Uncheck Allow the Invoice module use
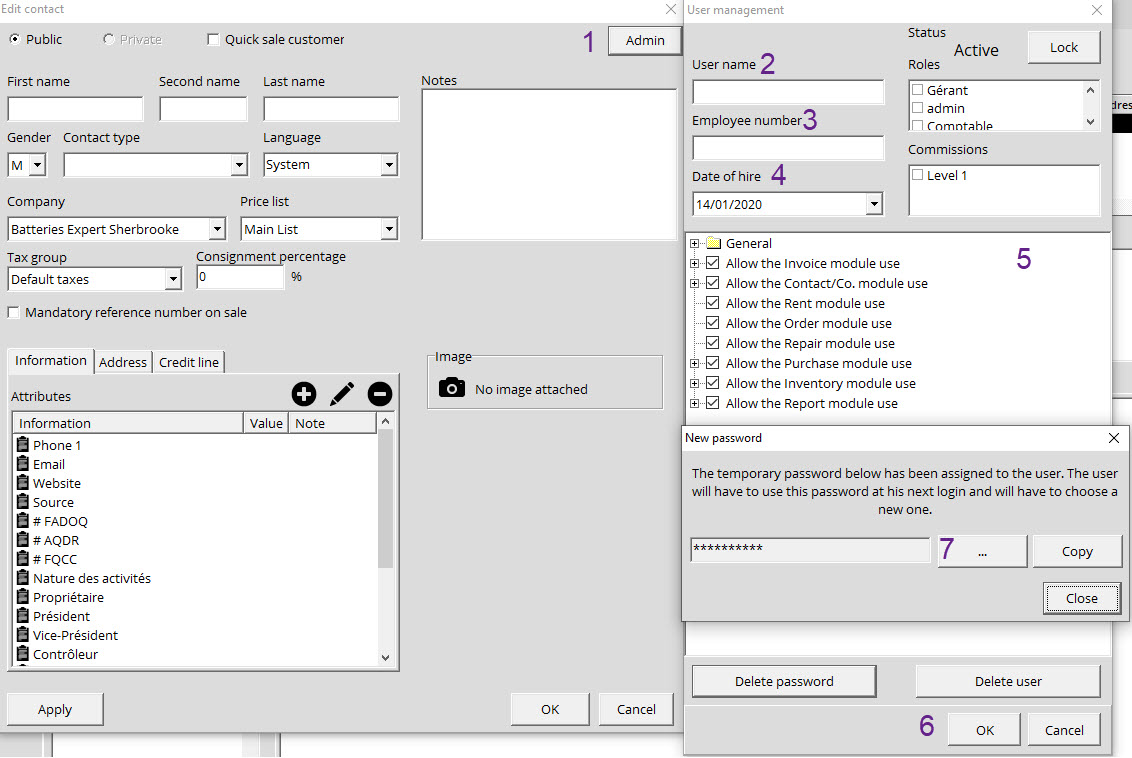Image resolution: width=1132 pixels, height=758 pixels. point(713,262)
